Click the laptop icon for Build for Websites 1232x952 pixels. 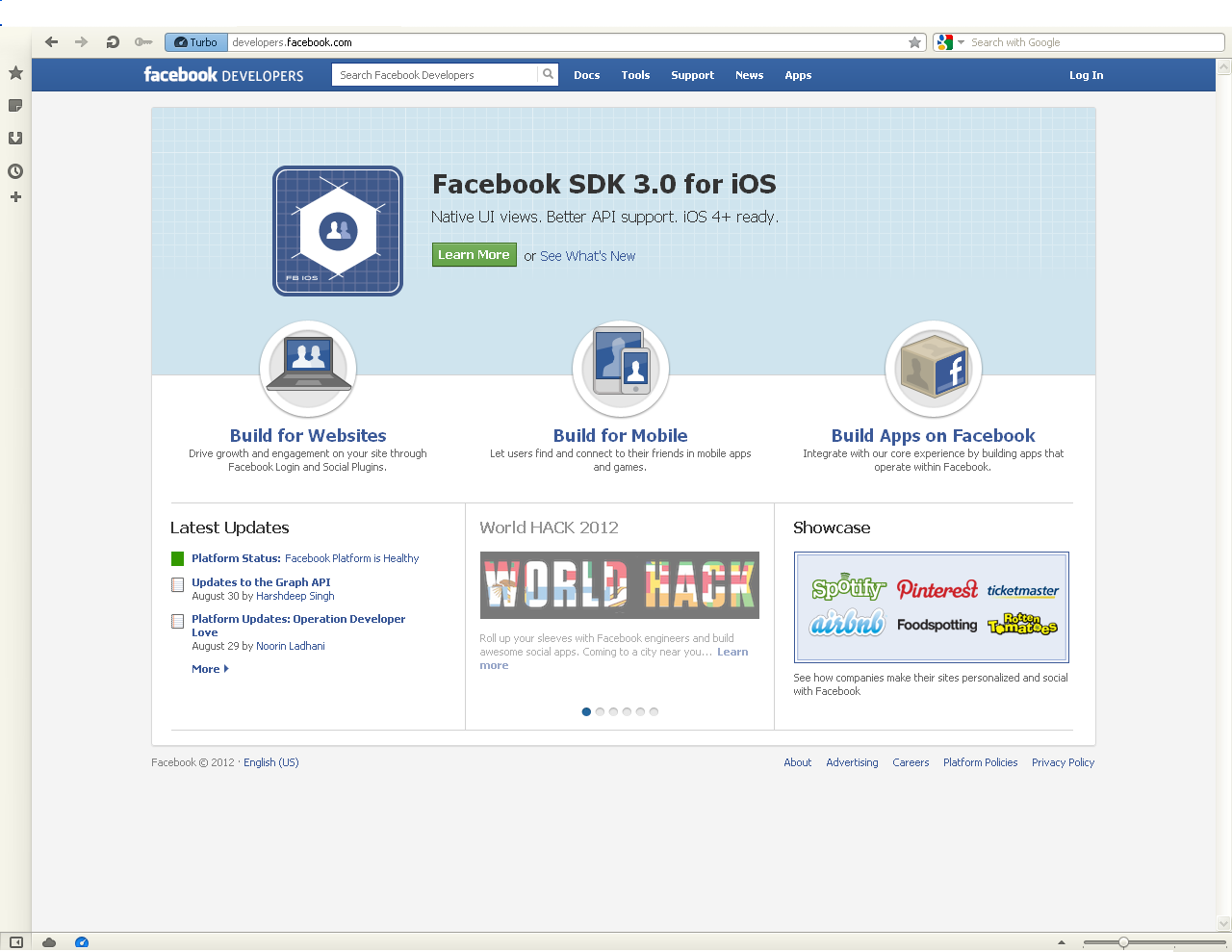308,369
